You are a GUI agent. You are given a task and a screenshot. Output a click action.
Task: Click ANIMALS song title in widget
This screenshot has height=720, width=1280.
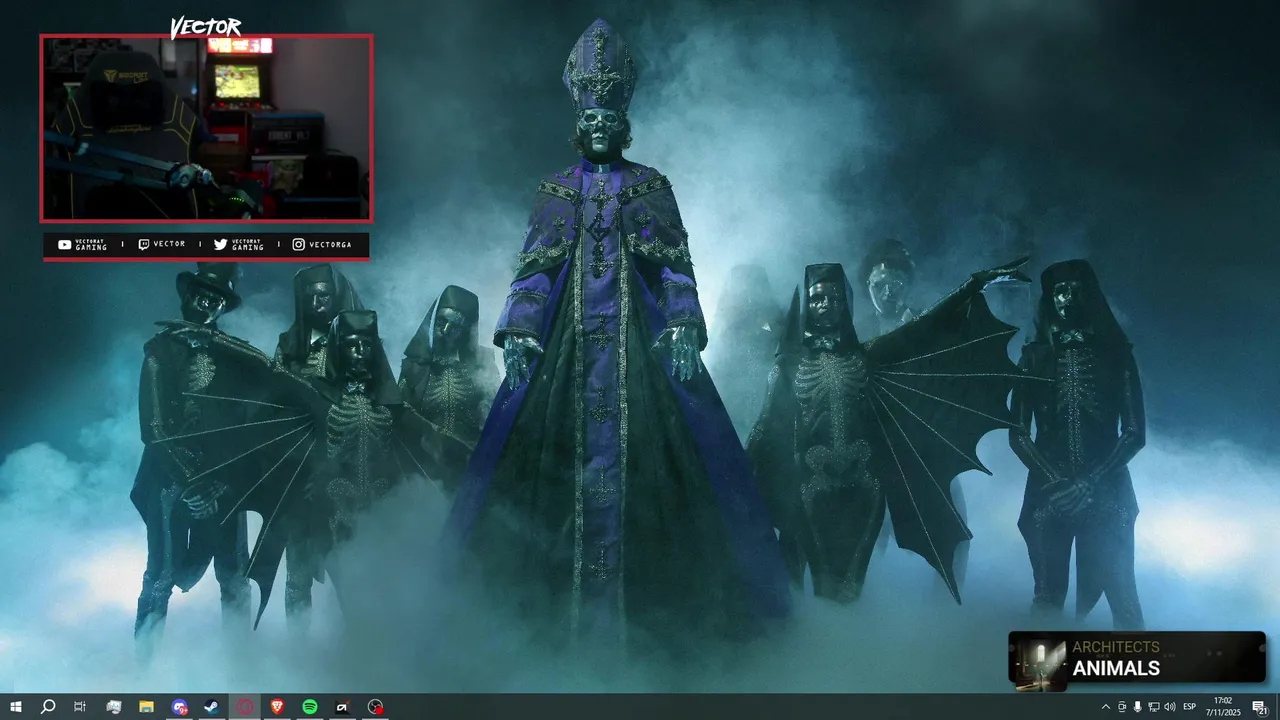coord(1116,669)
